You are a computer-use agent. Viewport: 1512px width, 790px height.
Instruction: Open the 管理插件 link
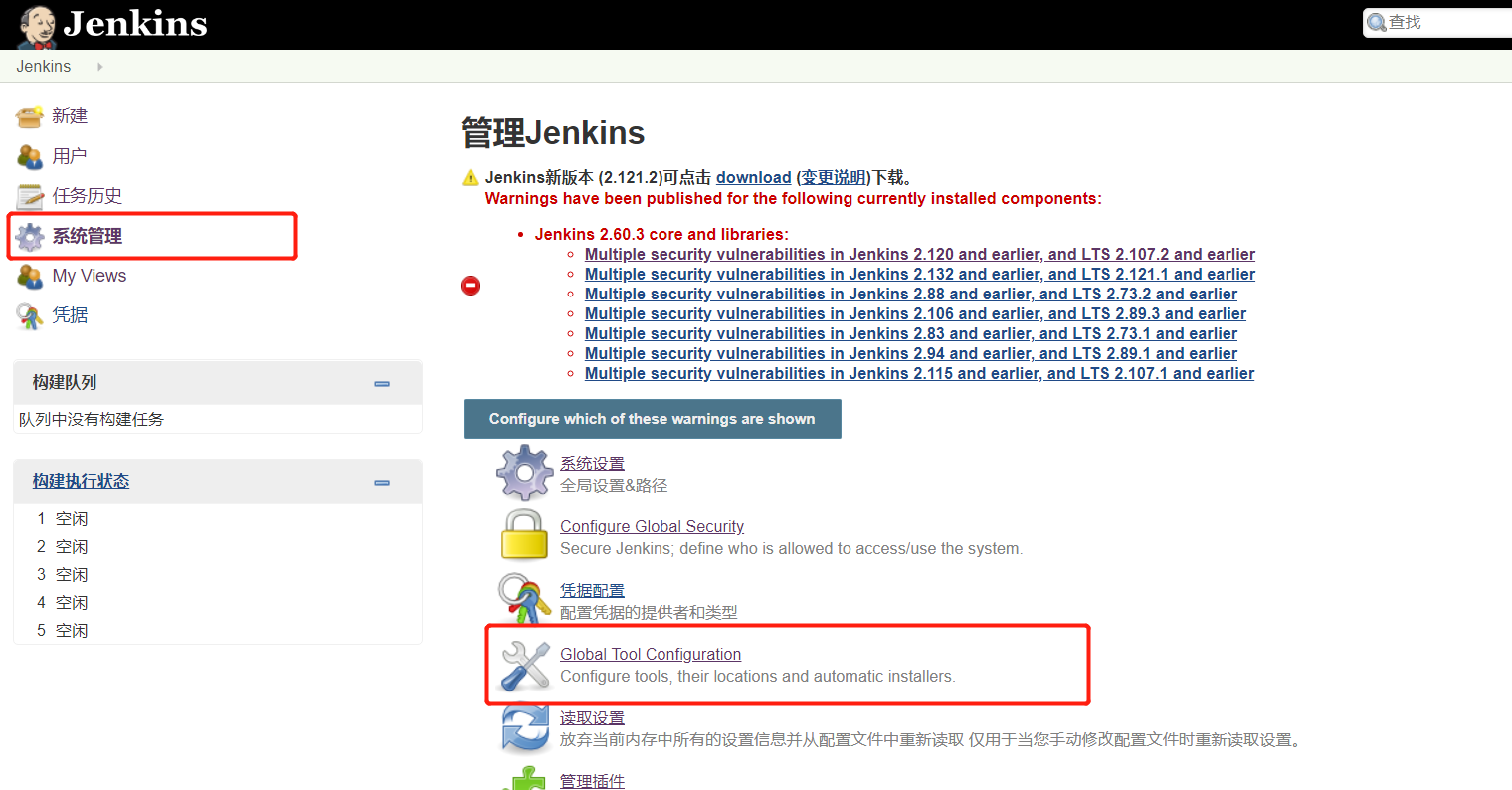click(592, 781)
